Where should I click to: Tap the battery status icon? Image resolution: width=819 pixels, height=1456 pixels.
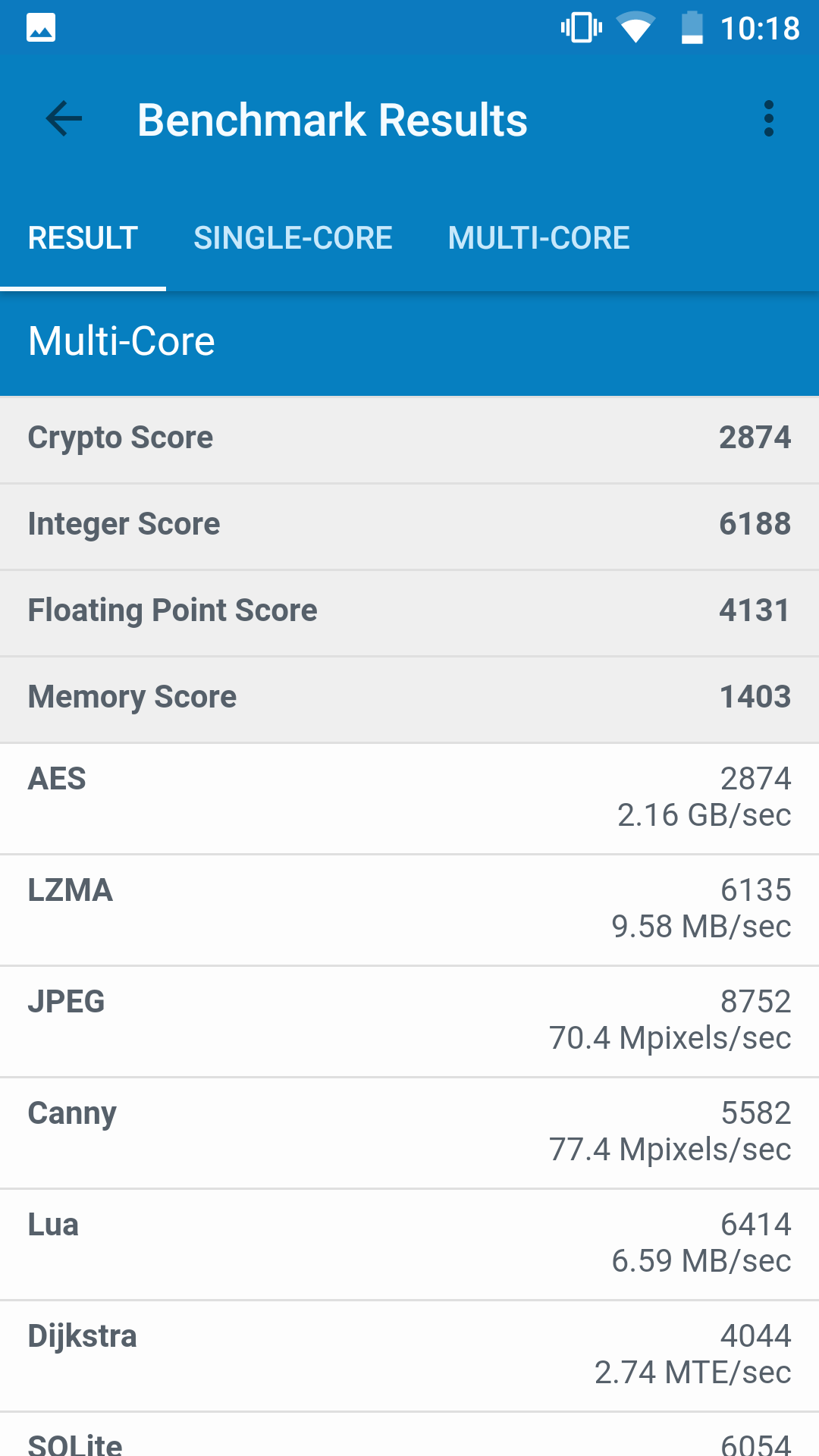click(x=692, y=28)
